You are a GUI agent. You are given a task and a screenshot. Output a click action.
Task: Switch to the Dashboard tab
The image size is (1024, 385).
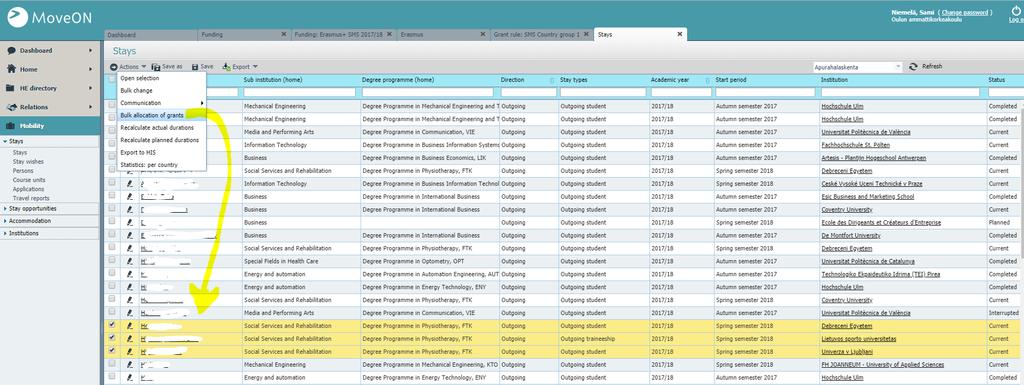pyautogui.click(x=151, y=35)
